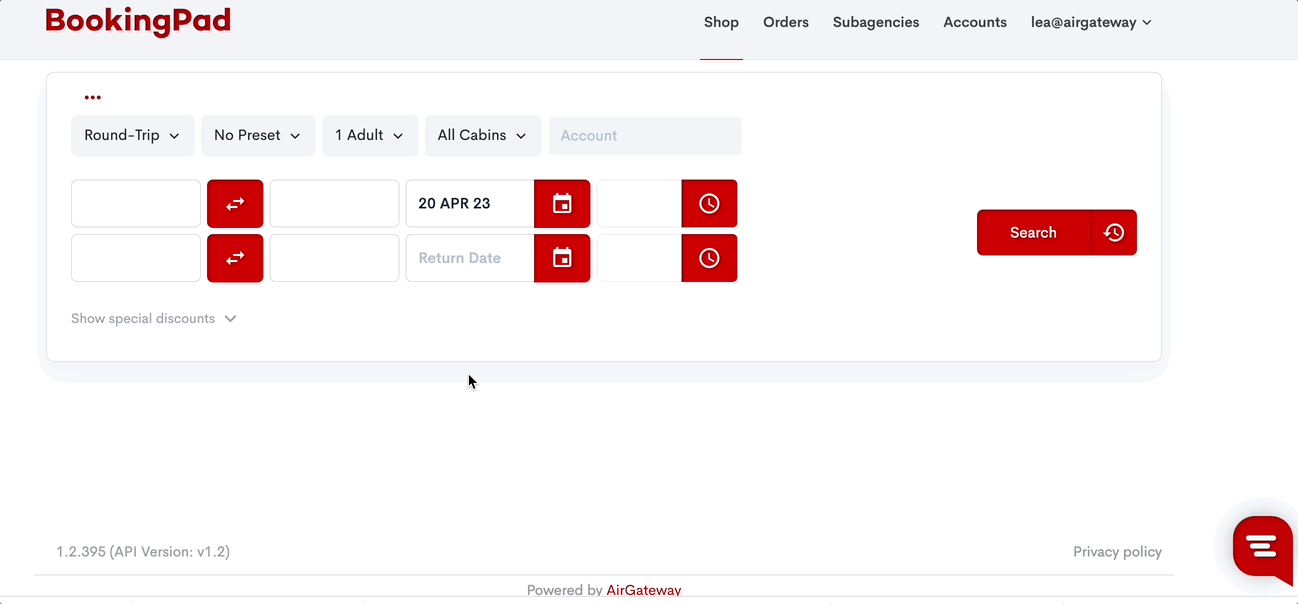
Task: Switch to the Subagencies tab
Action: 875,22
